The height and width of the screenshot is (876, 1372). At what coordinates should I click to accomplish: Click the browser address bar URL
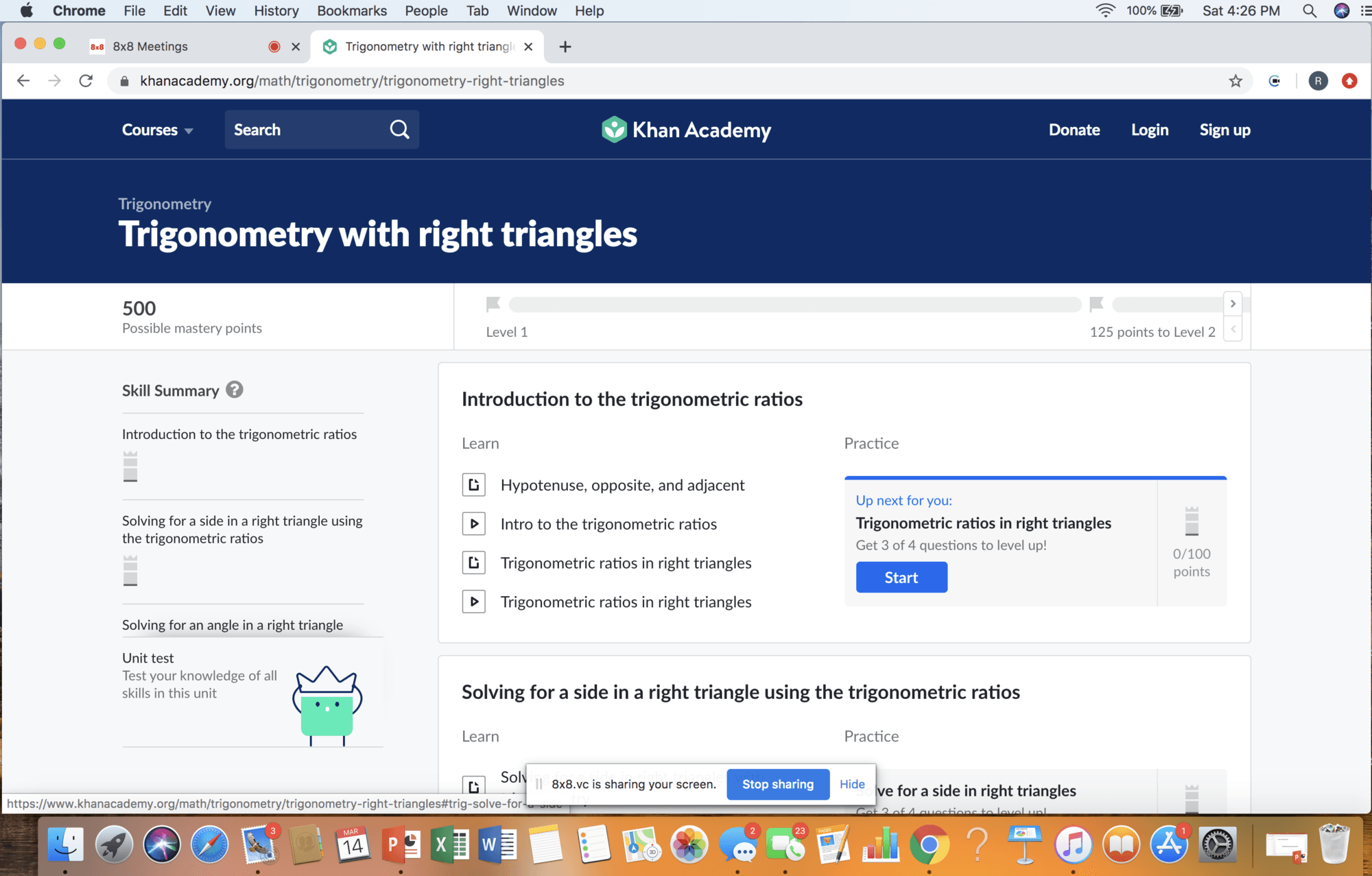tap(352, 81)
